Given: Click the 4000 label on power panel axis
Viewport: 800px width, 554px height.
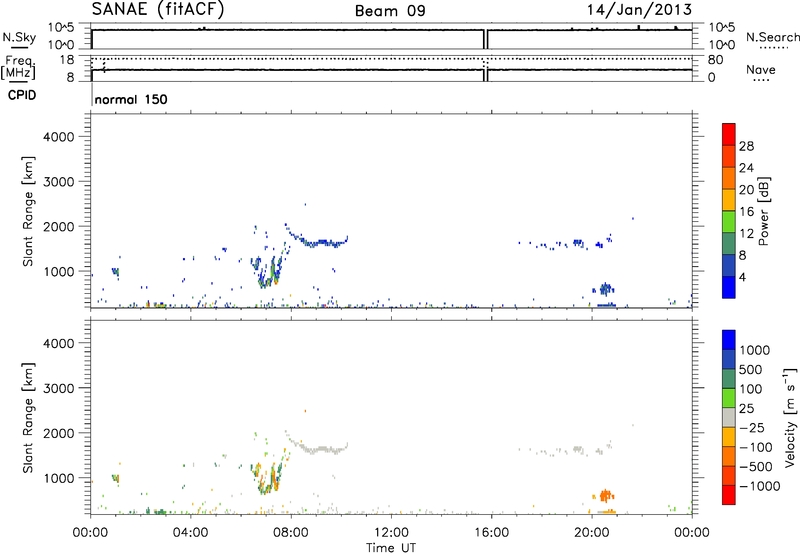Looking at the screenshot, I should click(59, 137).
